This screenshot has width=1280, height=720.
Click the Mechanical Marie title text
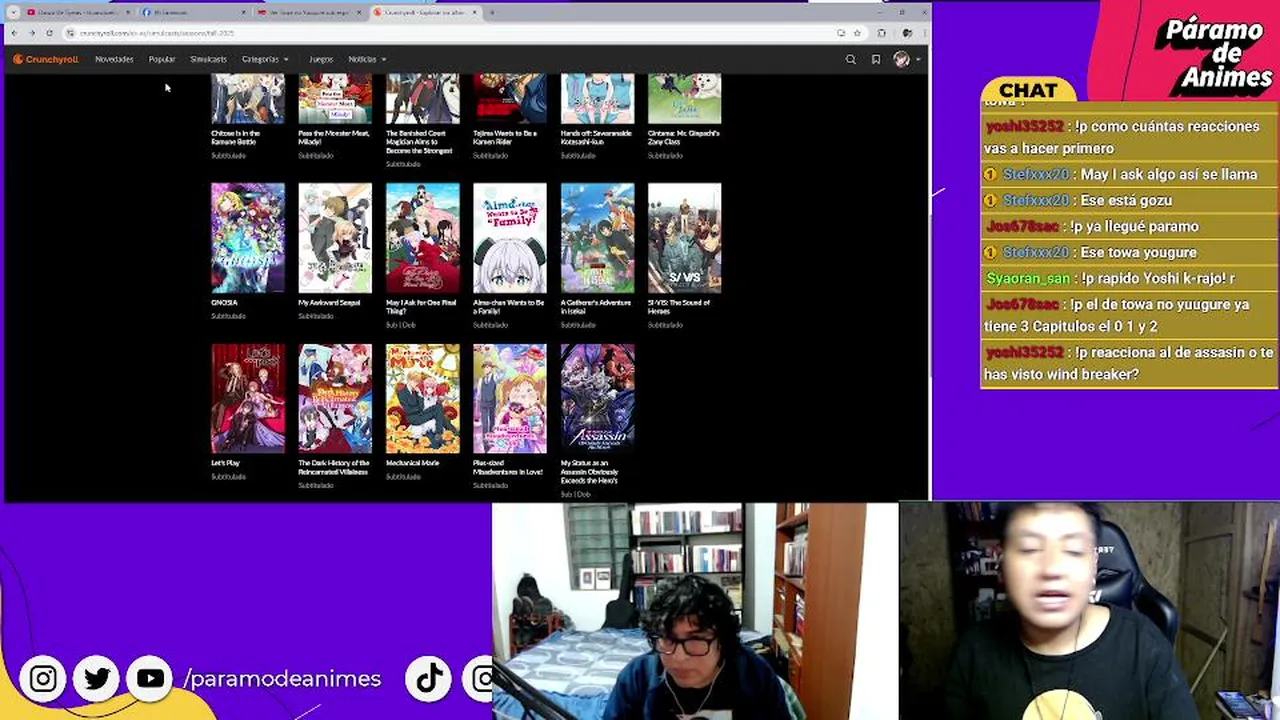point(413,463)
